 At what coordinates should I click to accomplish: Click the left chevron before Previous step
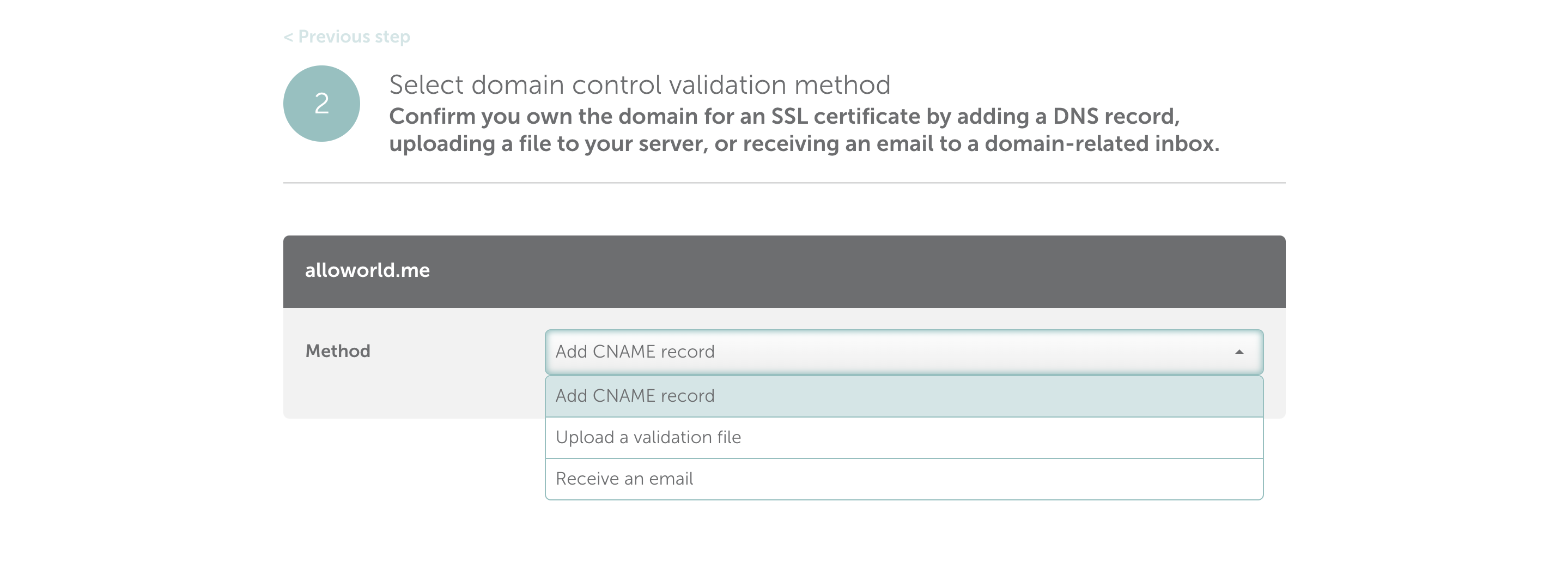[x=288, y=37]
